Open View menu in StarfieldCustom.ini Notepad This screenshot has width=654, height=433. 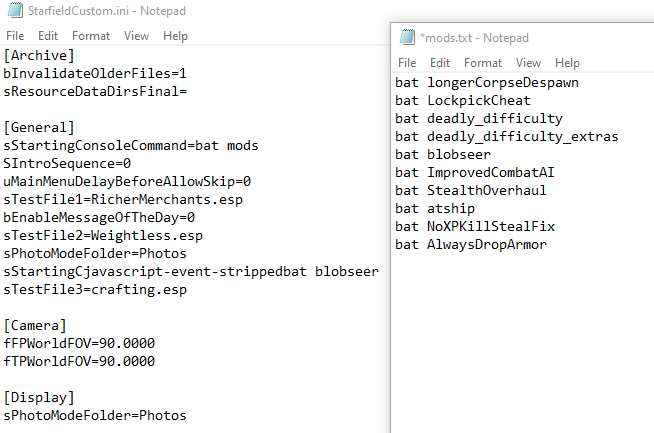coord(136,36)
